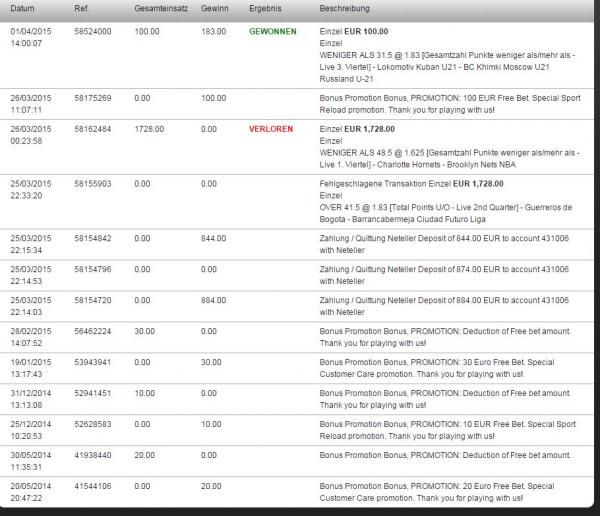This screenshot has width=600, height=516.
Task: Select reference number 41544106 in the last row
Action: tap(92, 486)
